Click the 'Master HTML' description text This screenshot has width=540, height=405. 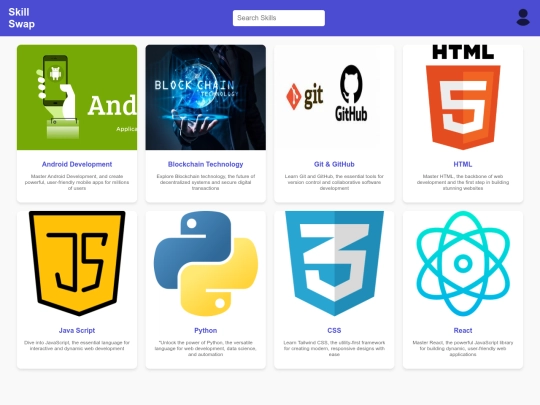pos(463,182)
